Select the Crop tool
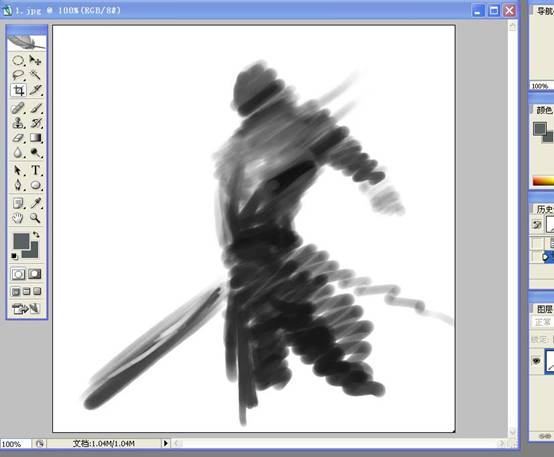The width and height of the screenshot is (554, 457). tap(18, 90)
